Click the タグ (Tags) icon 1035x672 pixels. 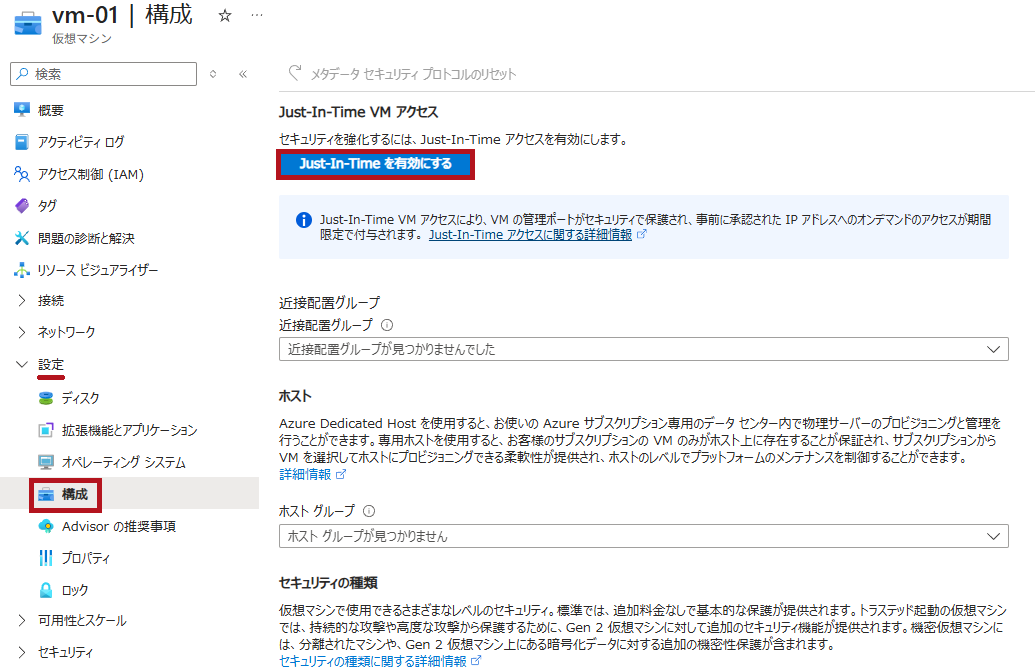point(20,203)
